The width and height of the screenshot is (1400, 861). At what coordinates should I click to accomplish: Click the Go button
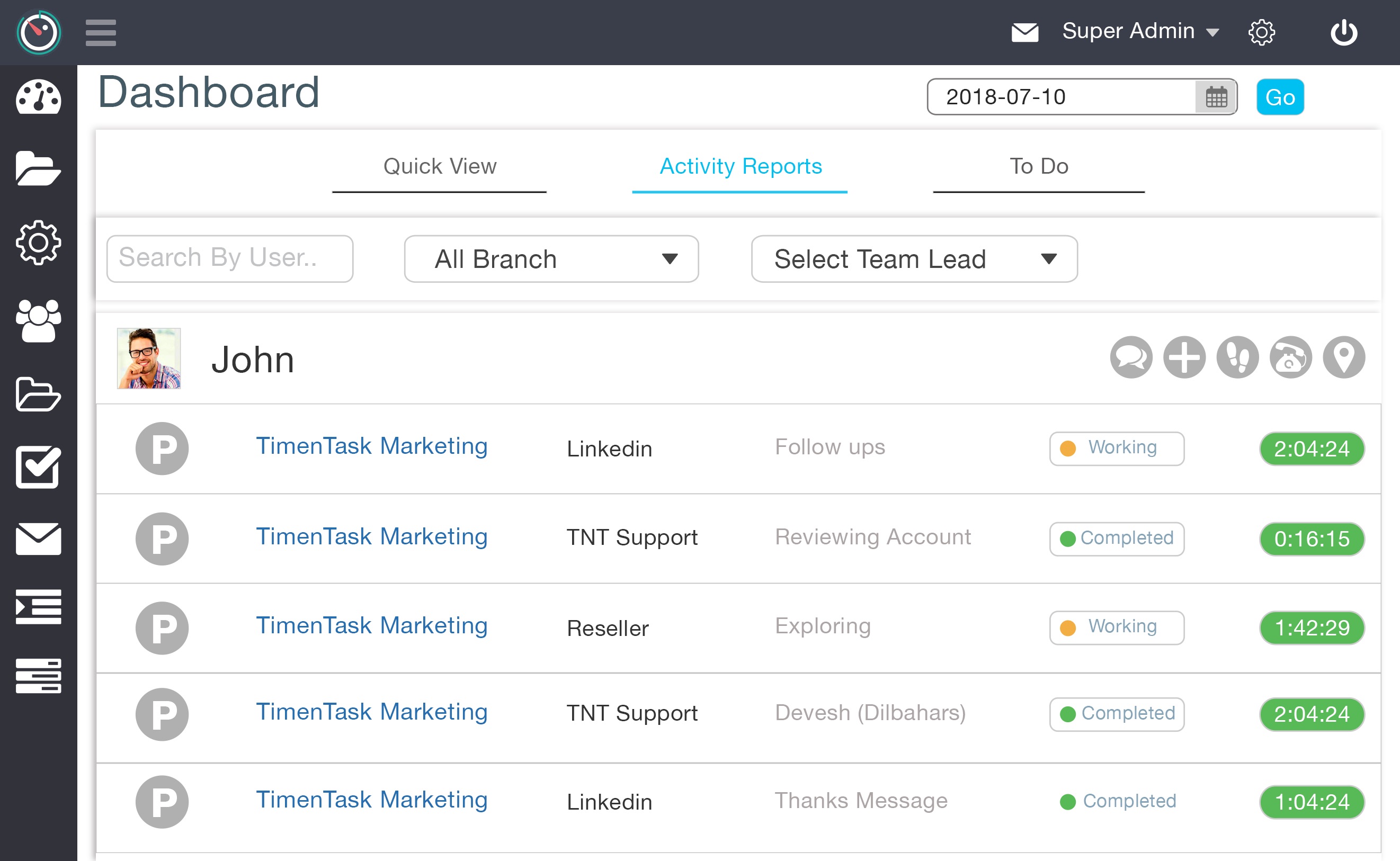click(x=1280, y=97)
